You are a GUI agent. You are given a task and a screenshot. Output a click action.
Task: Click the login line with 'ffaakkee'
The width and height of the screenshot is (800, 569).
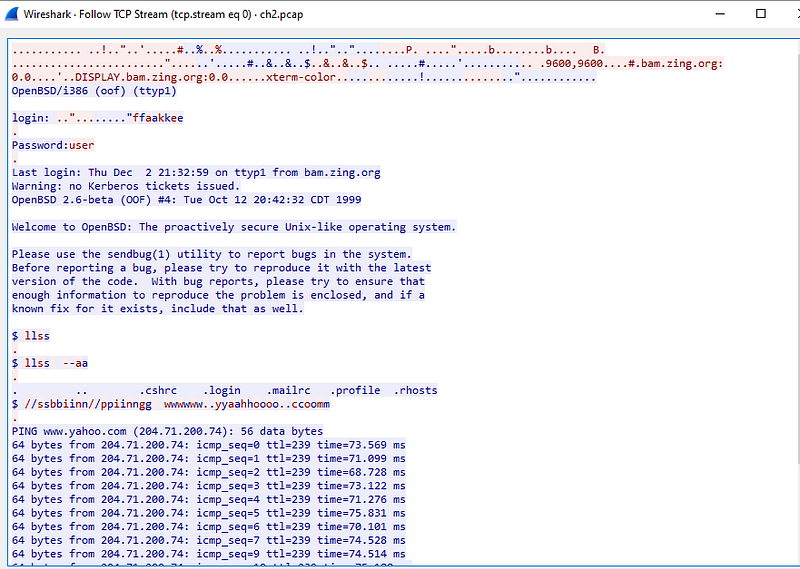[x=97, y=118]
